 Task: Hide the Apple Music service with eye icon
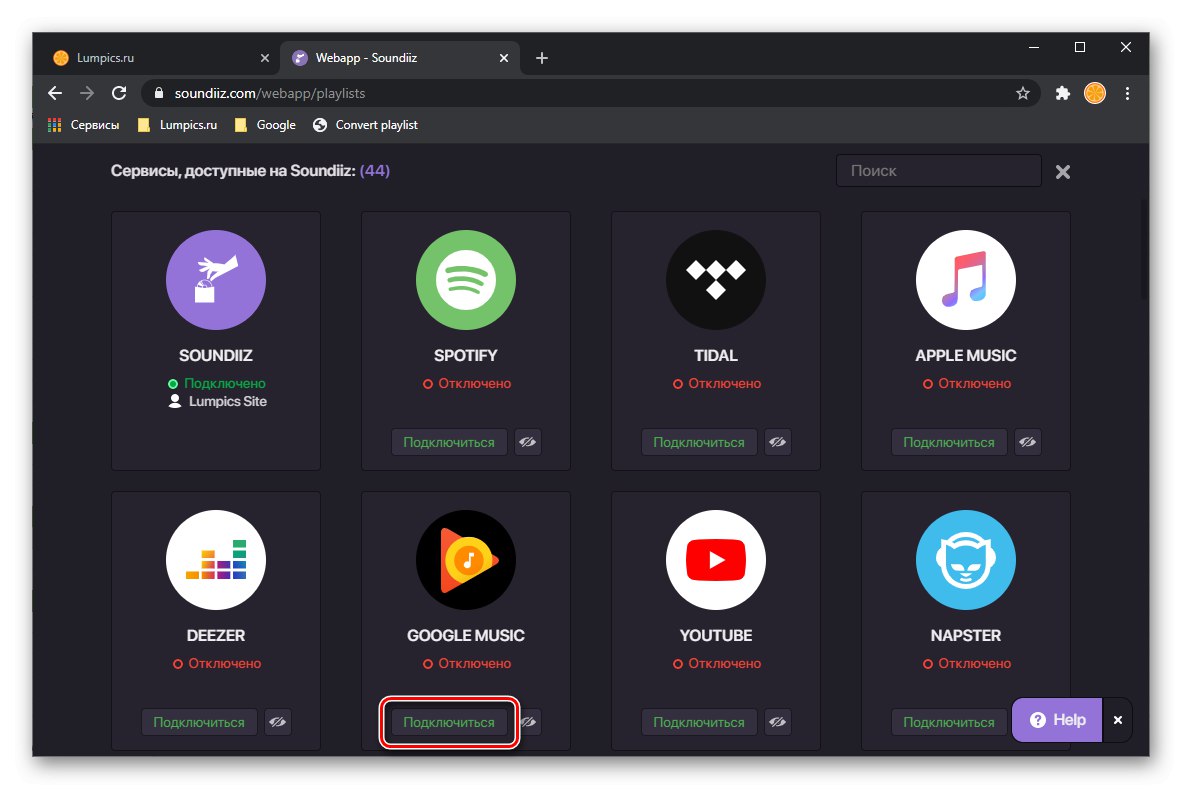click(x=1028, y=442)
